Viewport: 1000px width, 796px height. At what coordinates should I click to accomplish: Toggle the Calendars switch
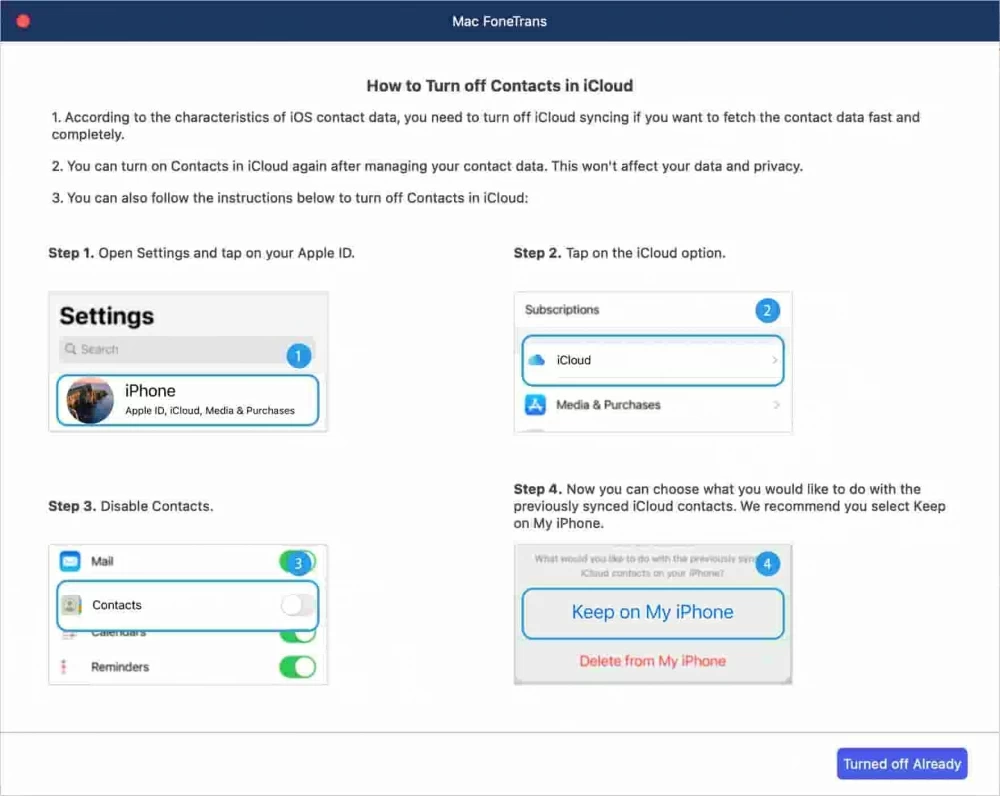pyautogui.click(x=297, y=635)
